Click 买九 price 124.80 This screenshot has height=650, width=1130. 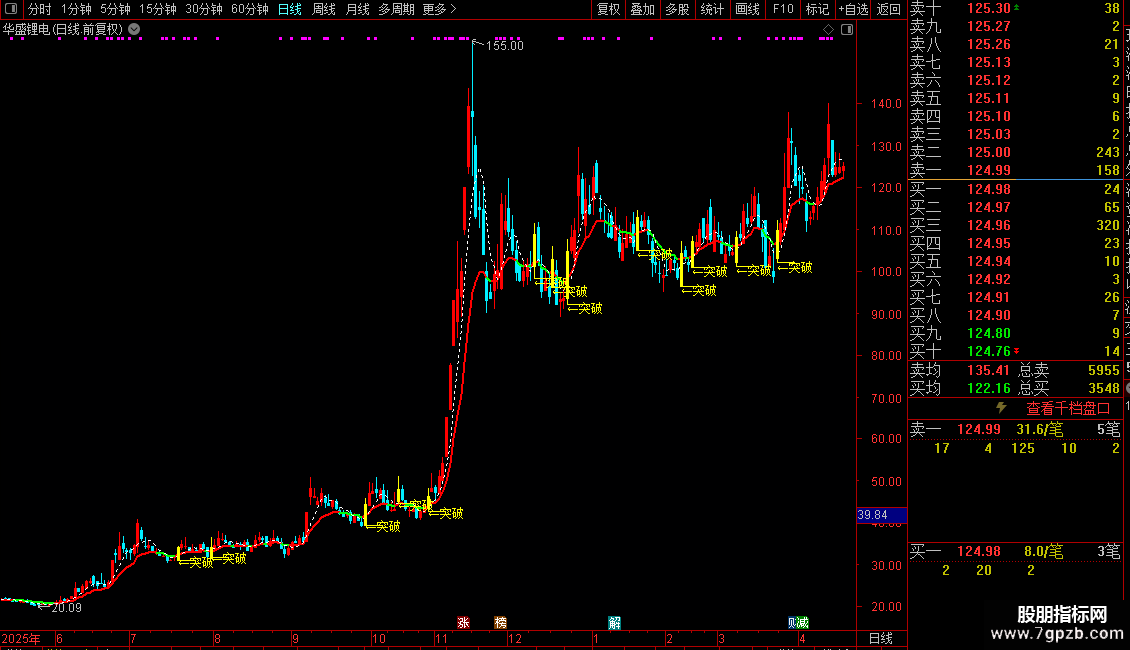click(989, 333)
